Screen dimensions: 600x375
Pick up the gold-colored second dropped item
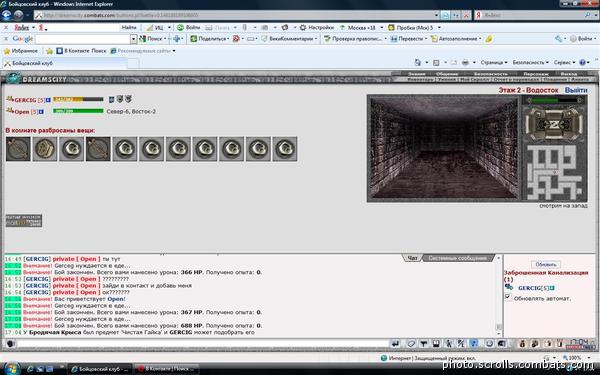(45, 149)
